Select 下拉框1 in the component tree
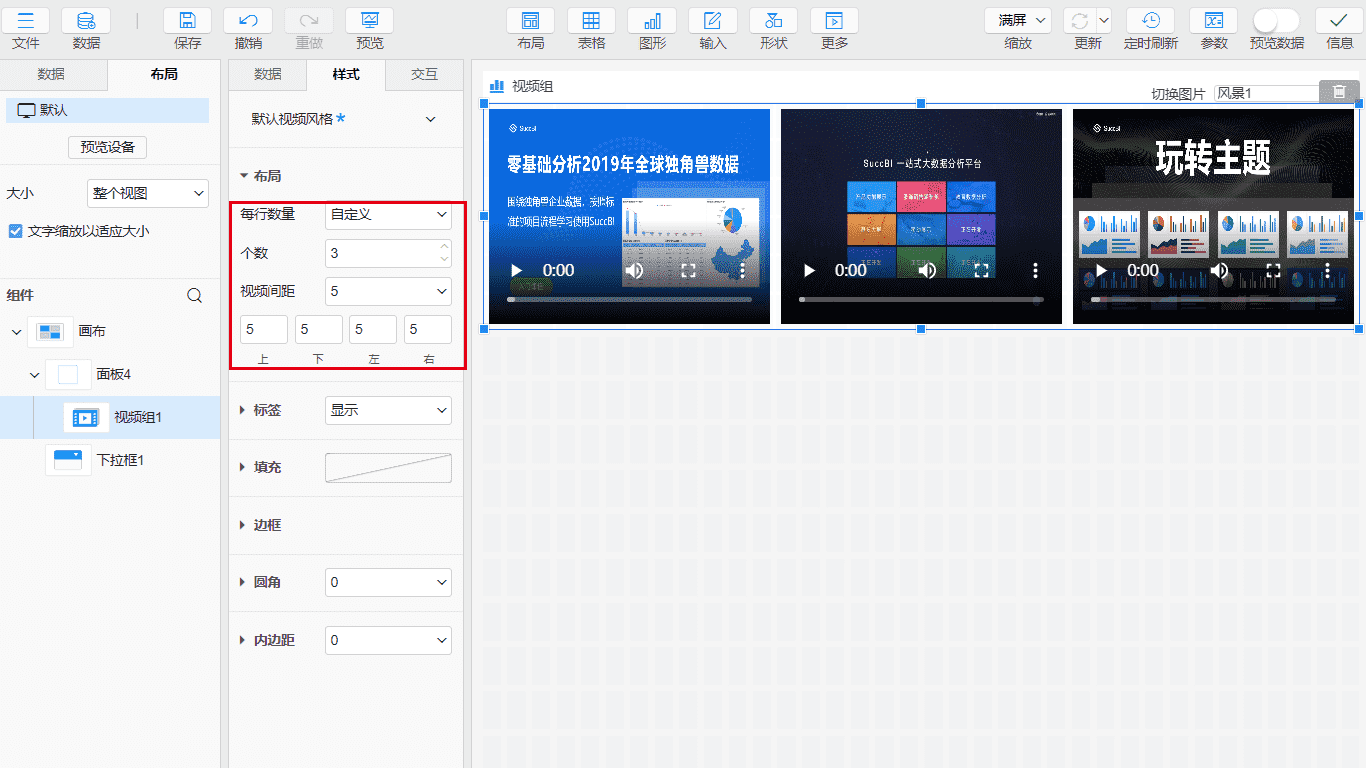The height and width of the screenshot is (768, 1366). click(x=120, y=460)
